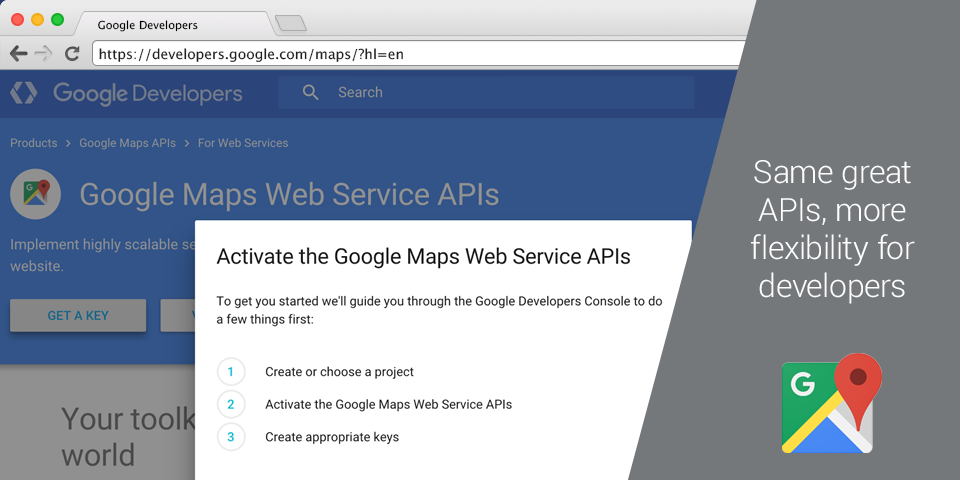Viewport: 960px width, 480px height.
Task: Click dialog title 'Activate the Google Maps Web Service APIs'
Action: (424, 256)
